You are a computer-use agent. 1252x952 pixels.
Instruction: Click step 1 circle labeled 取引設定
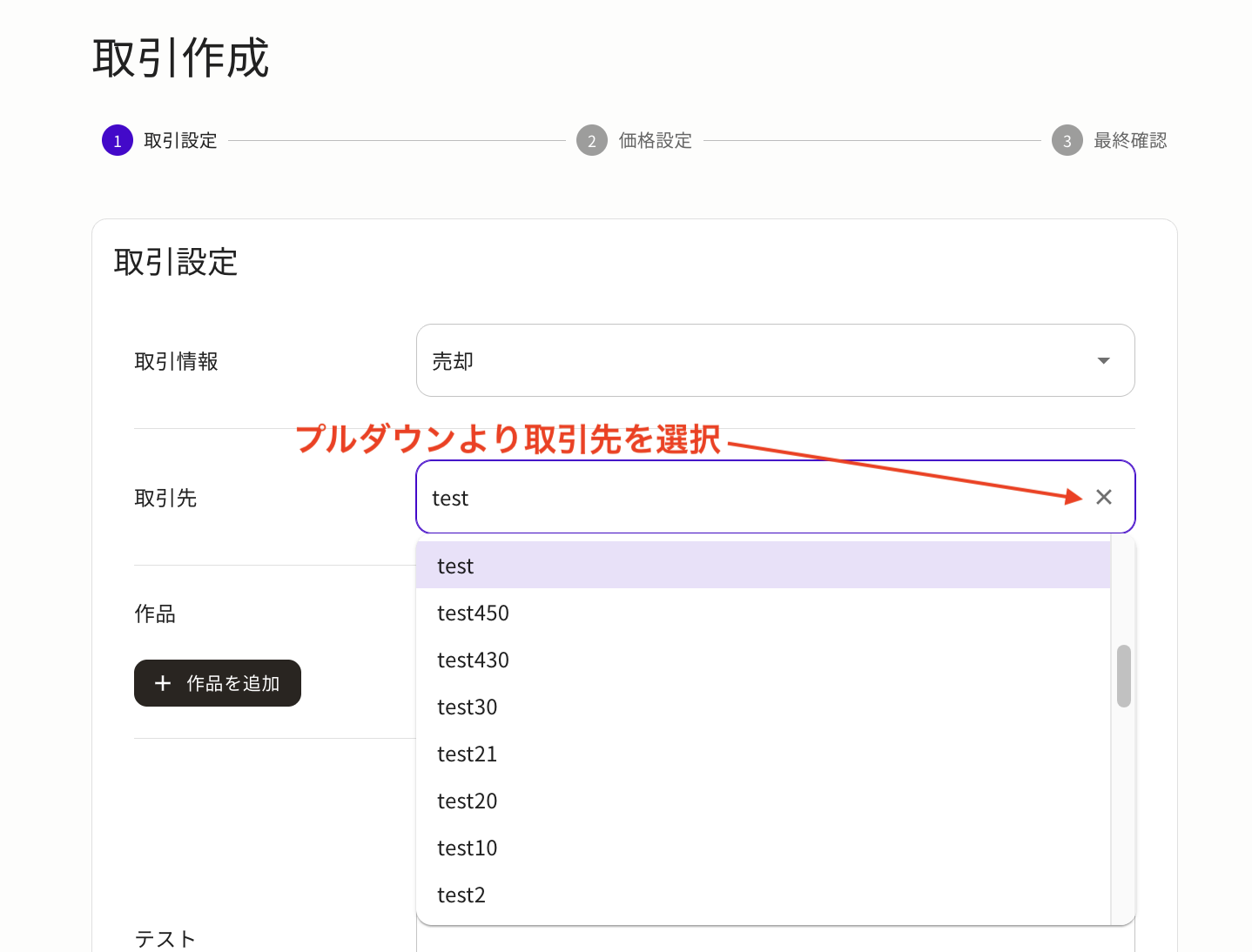[117, 140]
